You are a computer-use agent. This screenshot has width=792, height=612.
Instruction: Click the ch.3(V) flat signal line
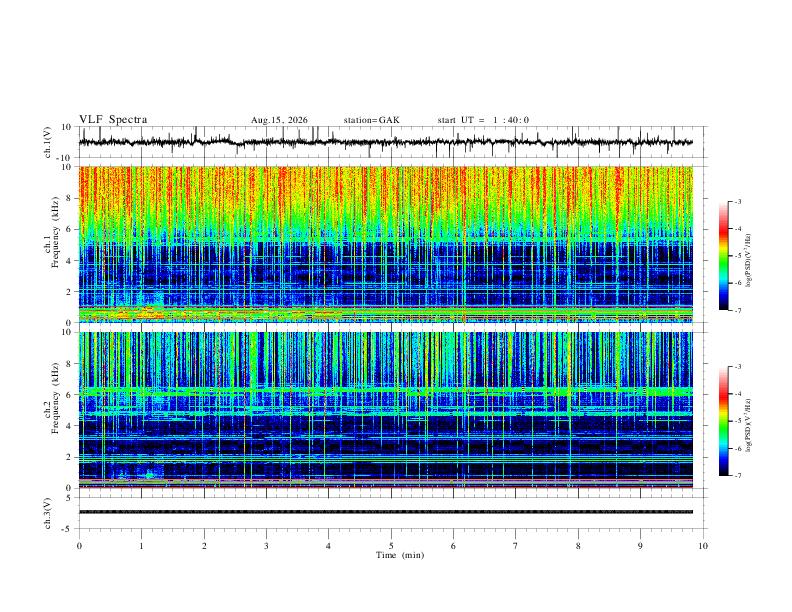385,512
